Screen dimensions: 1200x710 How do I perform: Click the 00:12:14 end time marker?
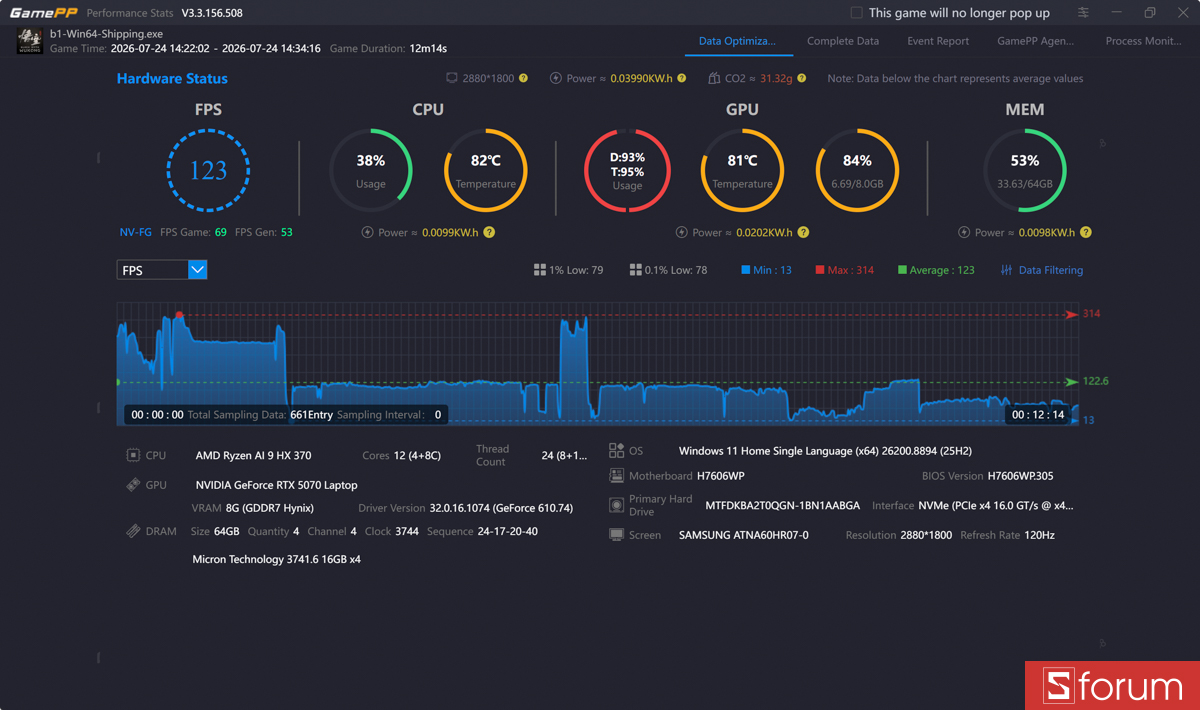point(1038,414)
